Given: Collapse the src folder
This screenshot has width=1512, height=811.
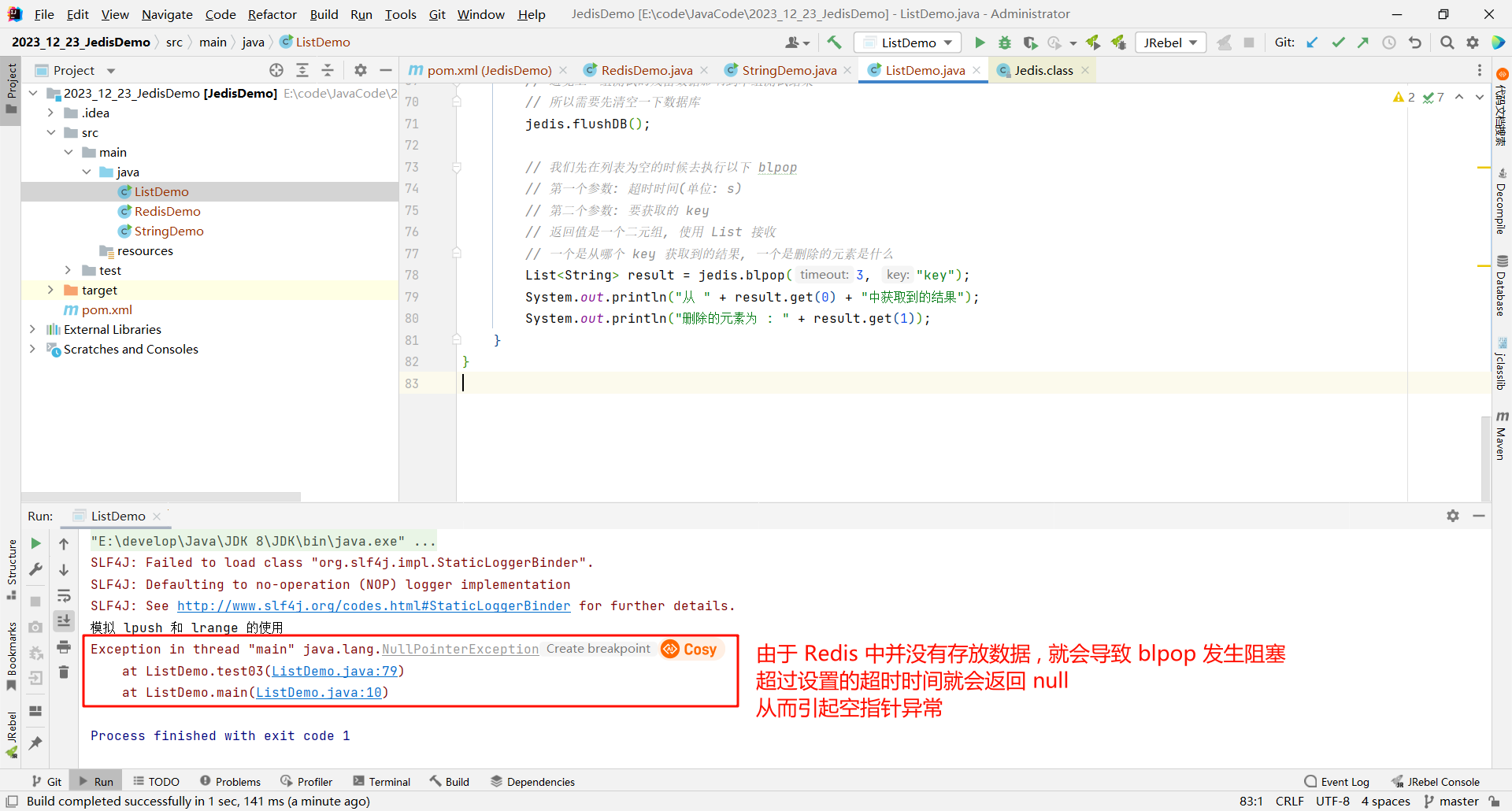Looking at the screenshot, I should pos(50,132).
